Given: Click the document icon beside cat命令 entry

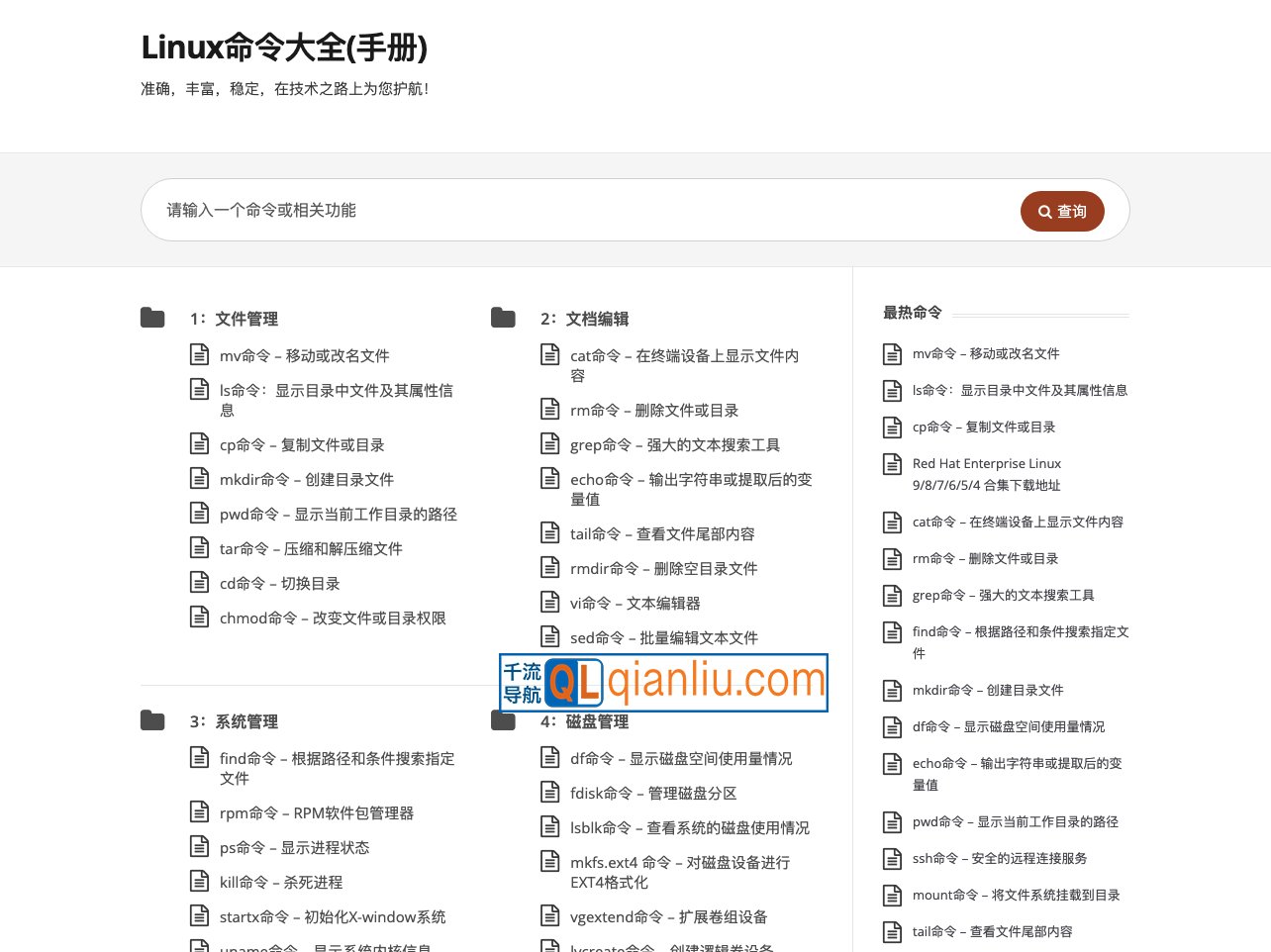Looking at the screenshot, I should pyautogui.click(x=550, y=353).
